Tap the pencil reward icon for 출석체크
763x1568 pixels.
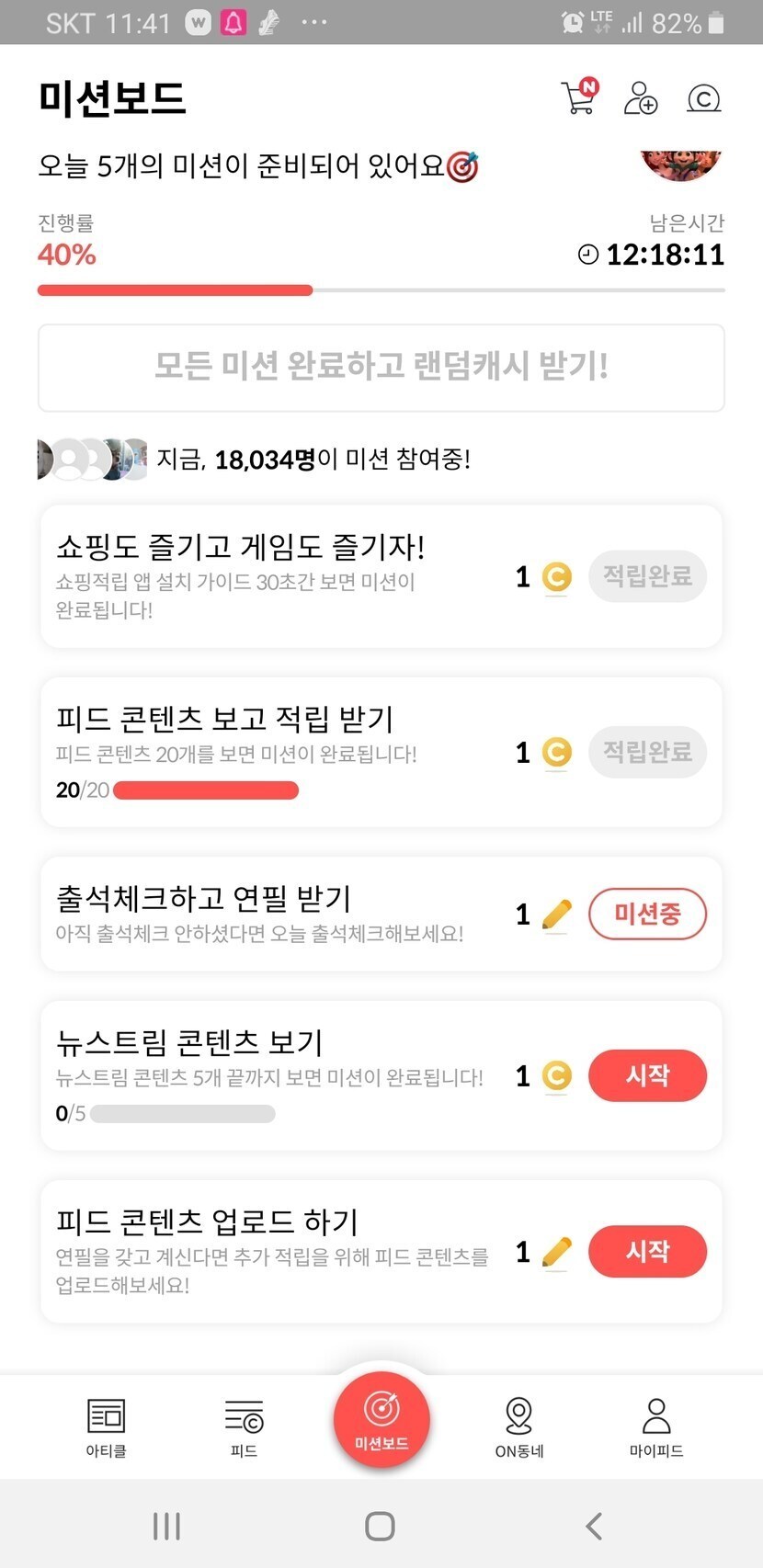pyautogui.click(x=556, y=915)
